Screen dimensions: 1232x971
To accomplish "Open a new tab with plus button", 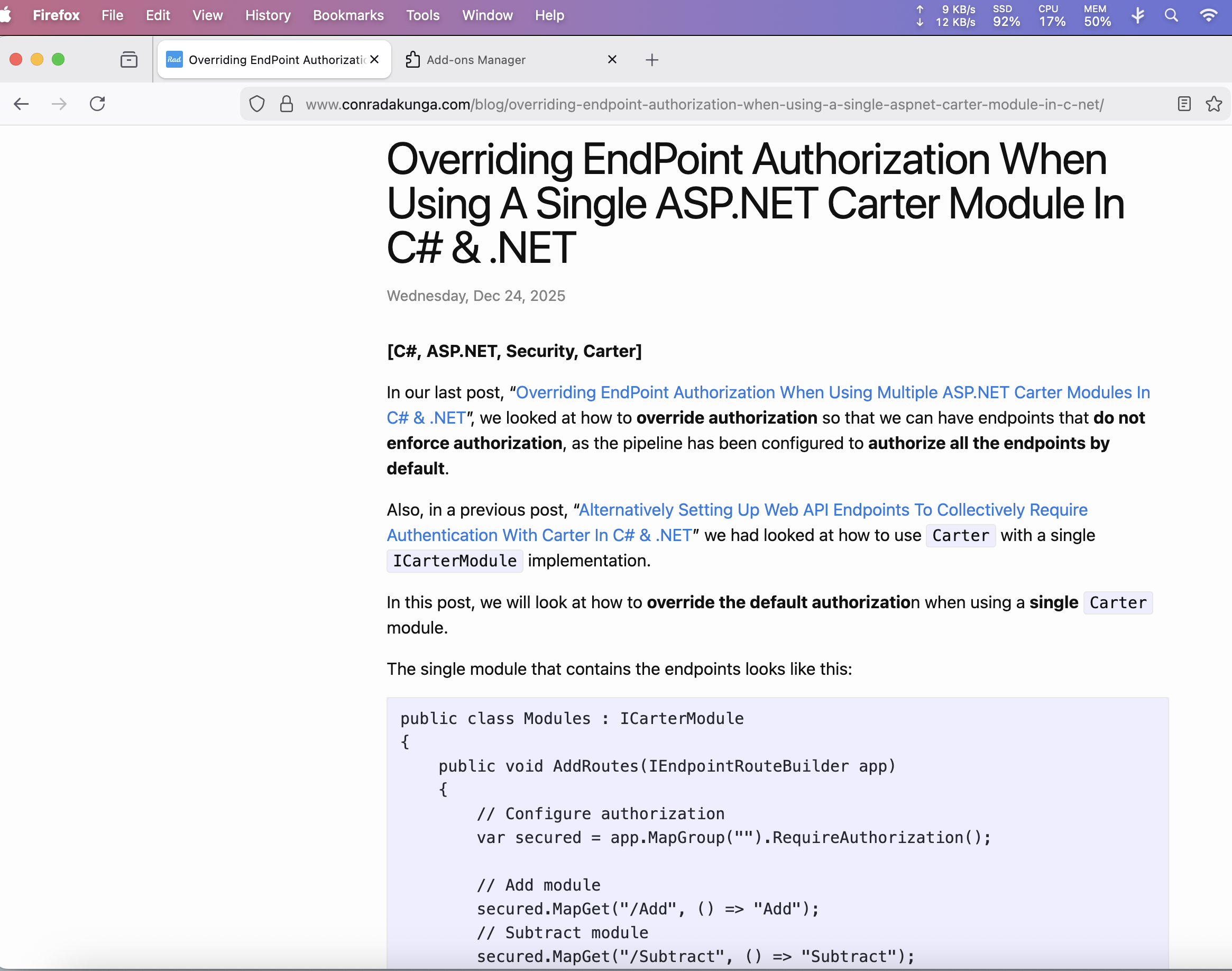I will point(652,60).
